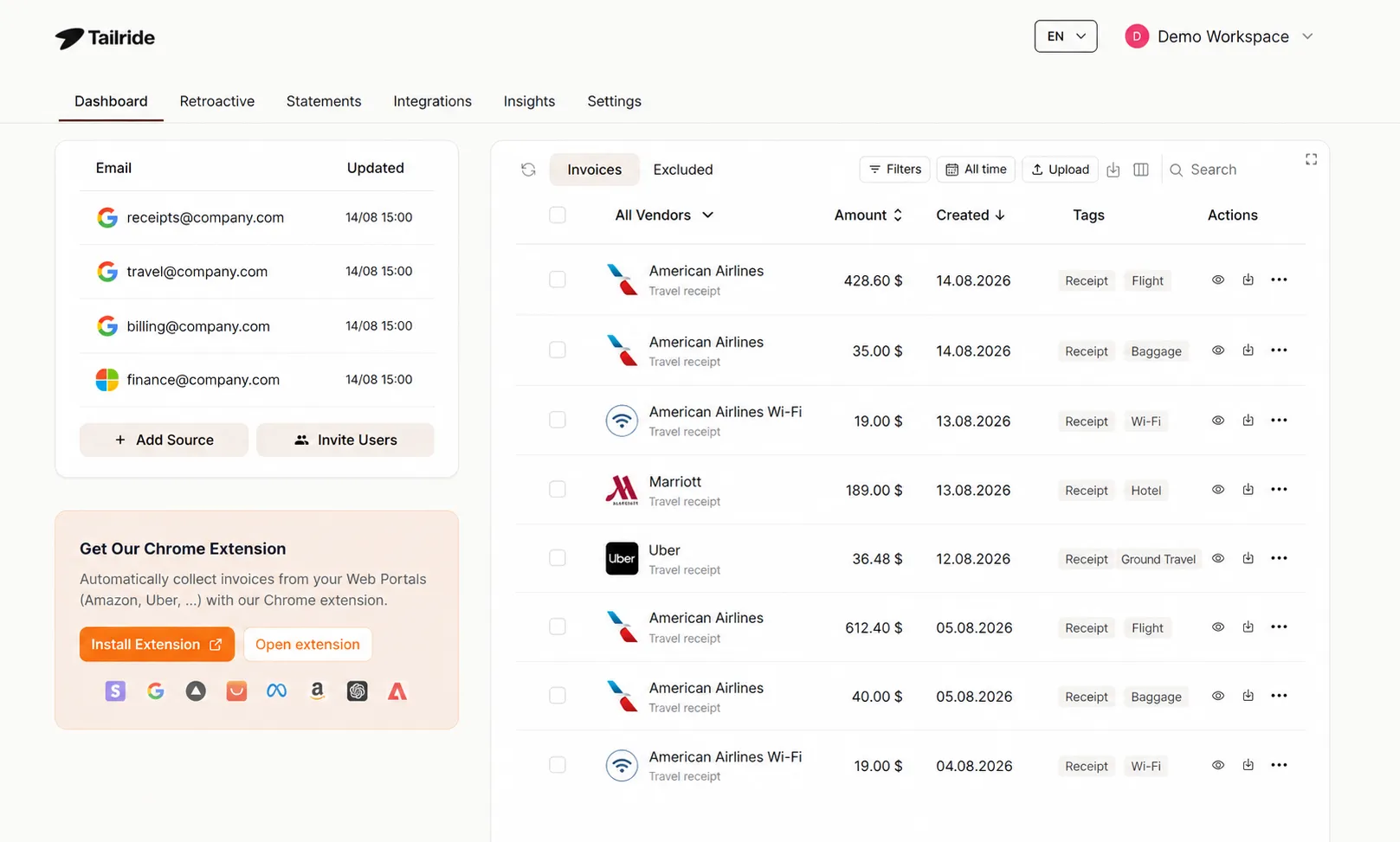Open the column layout icon
Image resolution: width=1400 pixels, height=842 pixels.
(1141, 170)
